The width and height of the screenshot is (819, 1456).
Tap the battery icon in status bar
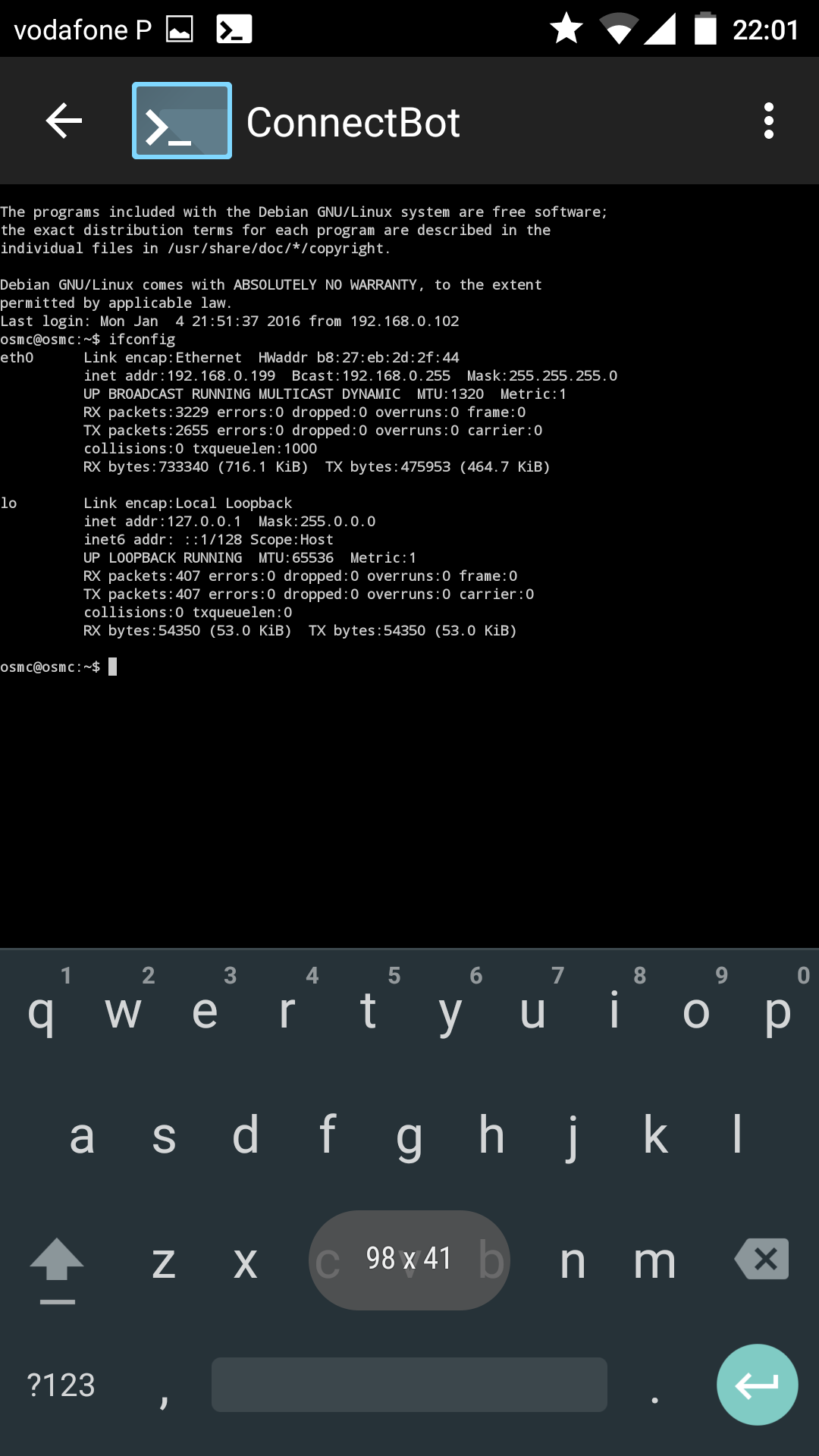[x=705, y=29]
